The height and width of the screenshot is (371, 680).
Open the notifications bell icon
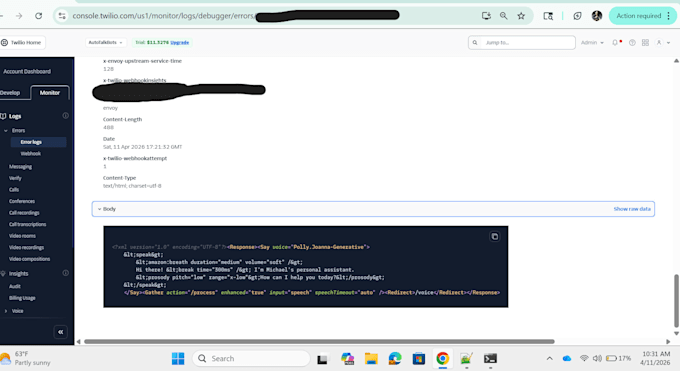(615, 43)
